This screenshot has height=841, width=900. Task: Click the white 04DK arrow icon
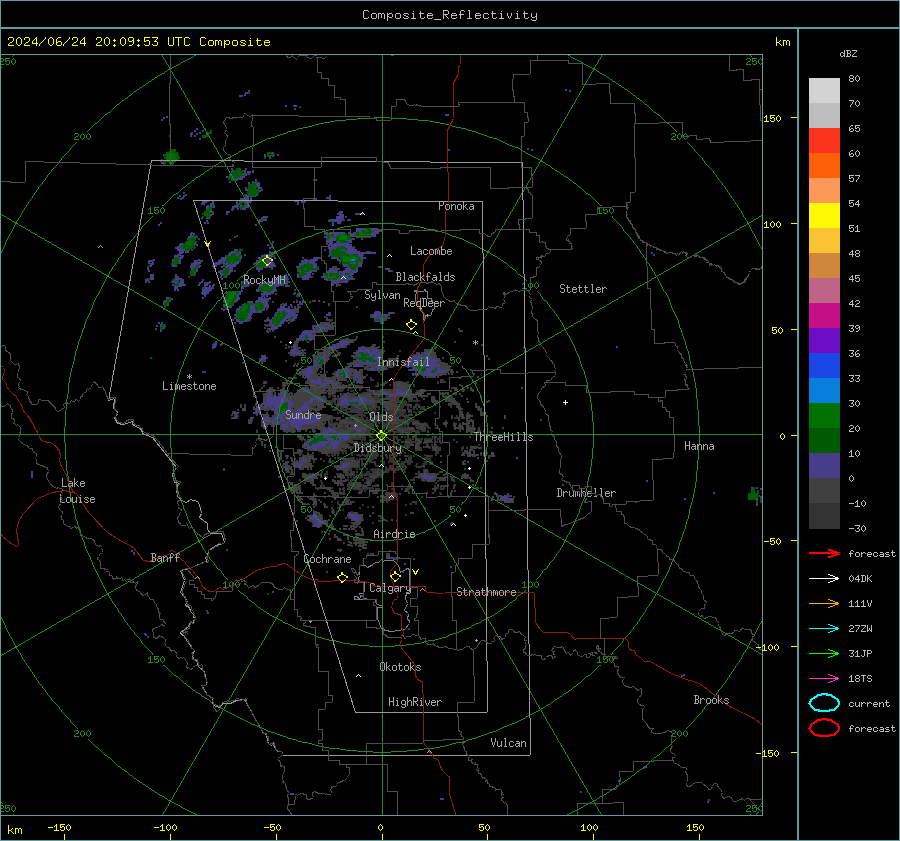[824, 579]
